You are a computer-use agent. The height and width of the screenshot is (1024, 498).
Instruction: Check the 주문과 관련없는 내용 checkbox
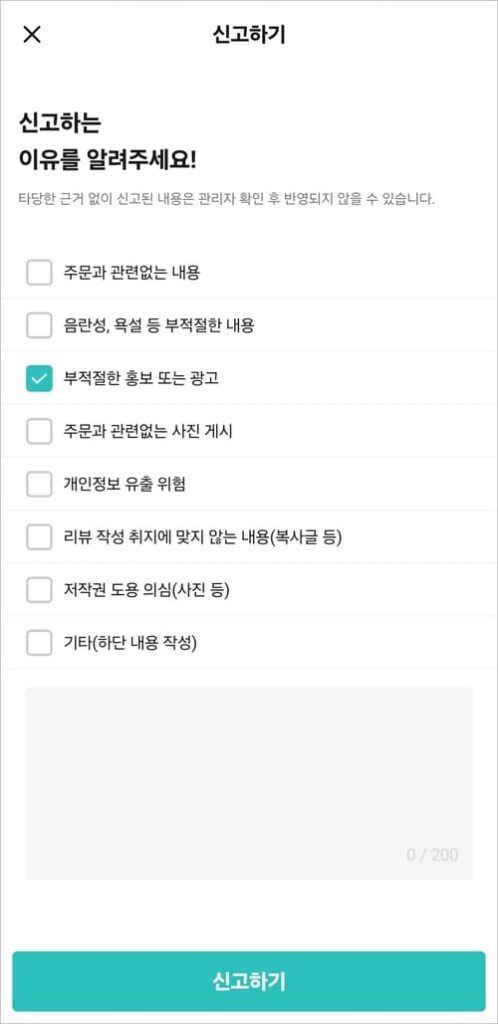tap(39, 272)
